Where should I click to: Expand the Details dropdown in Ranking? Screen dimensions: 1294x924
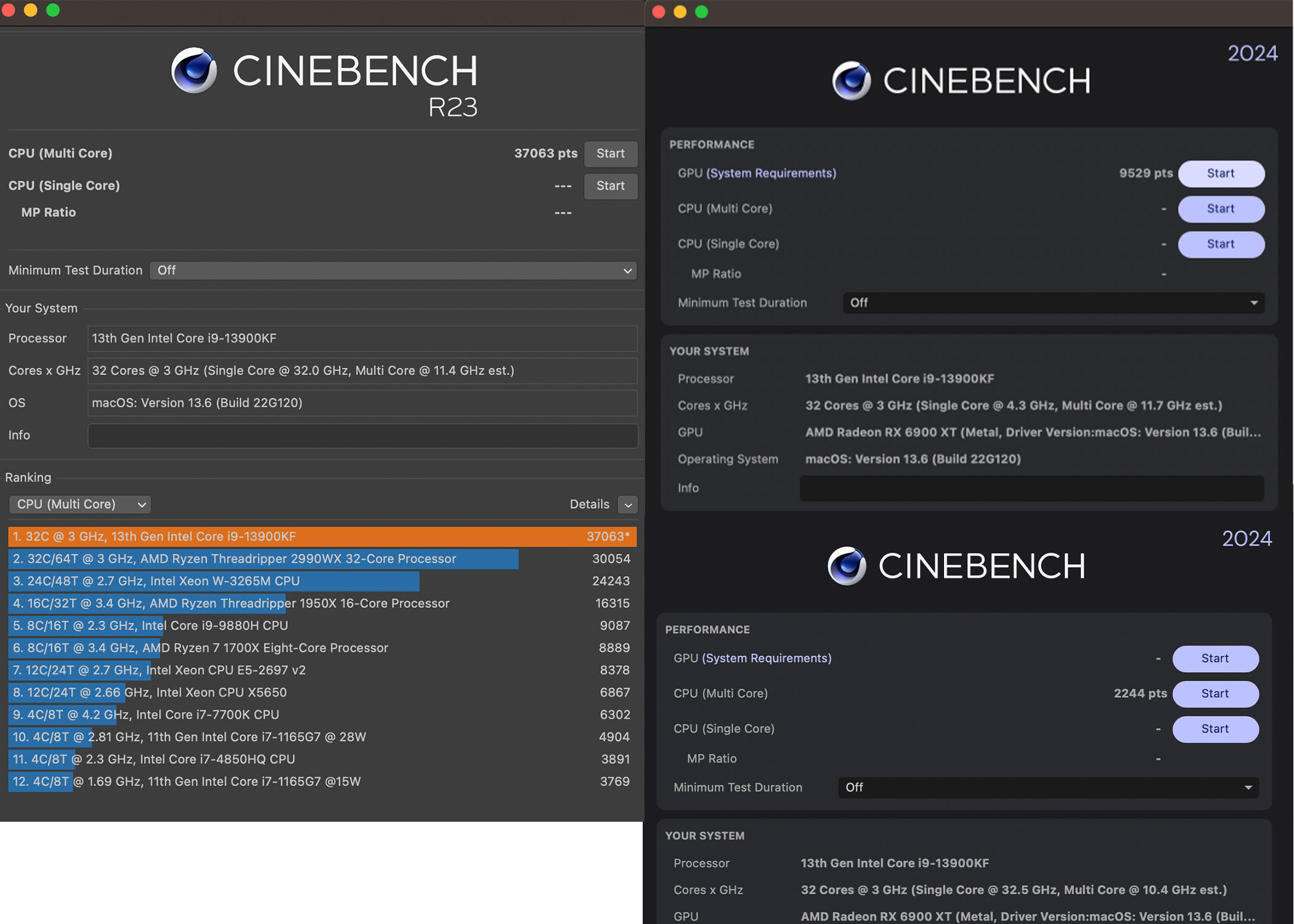pos(627,505)
